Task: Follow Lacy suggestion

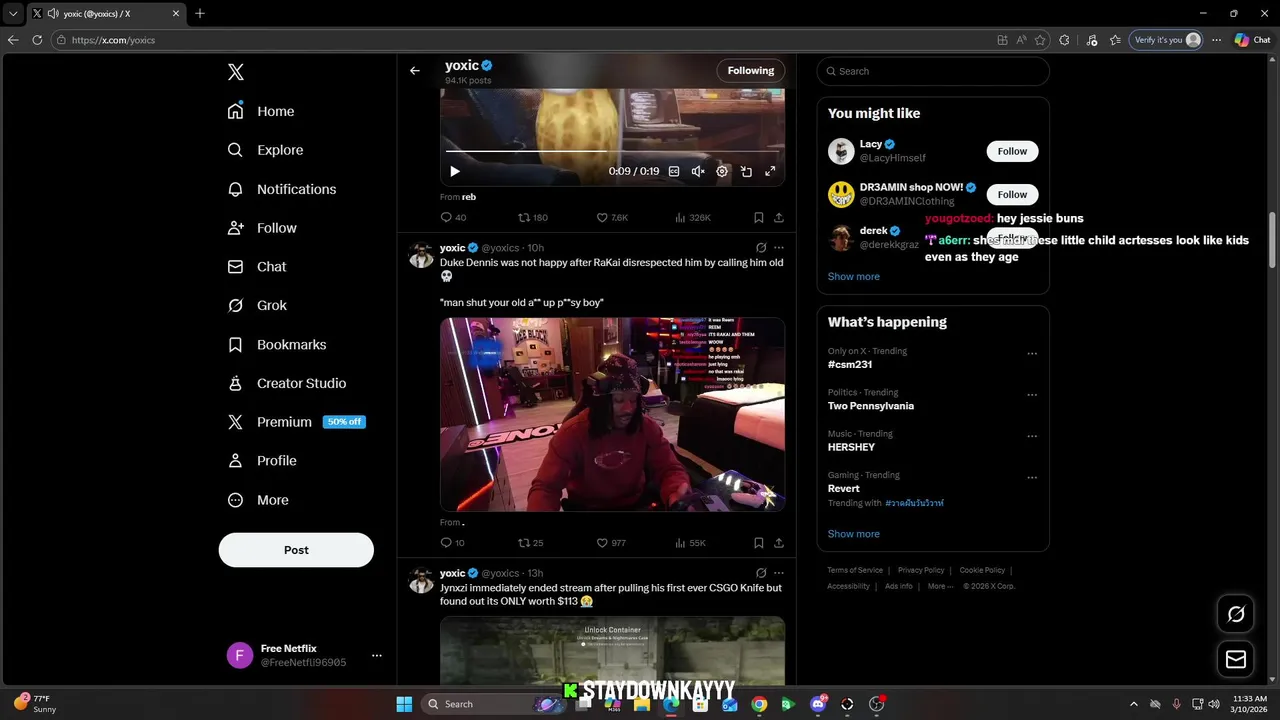Action: (1012, 151)
